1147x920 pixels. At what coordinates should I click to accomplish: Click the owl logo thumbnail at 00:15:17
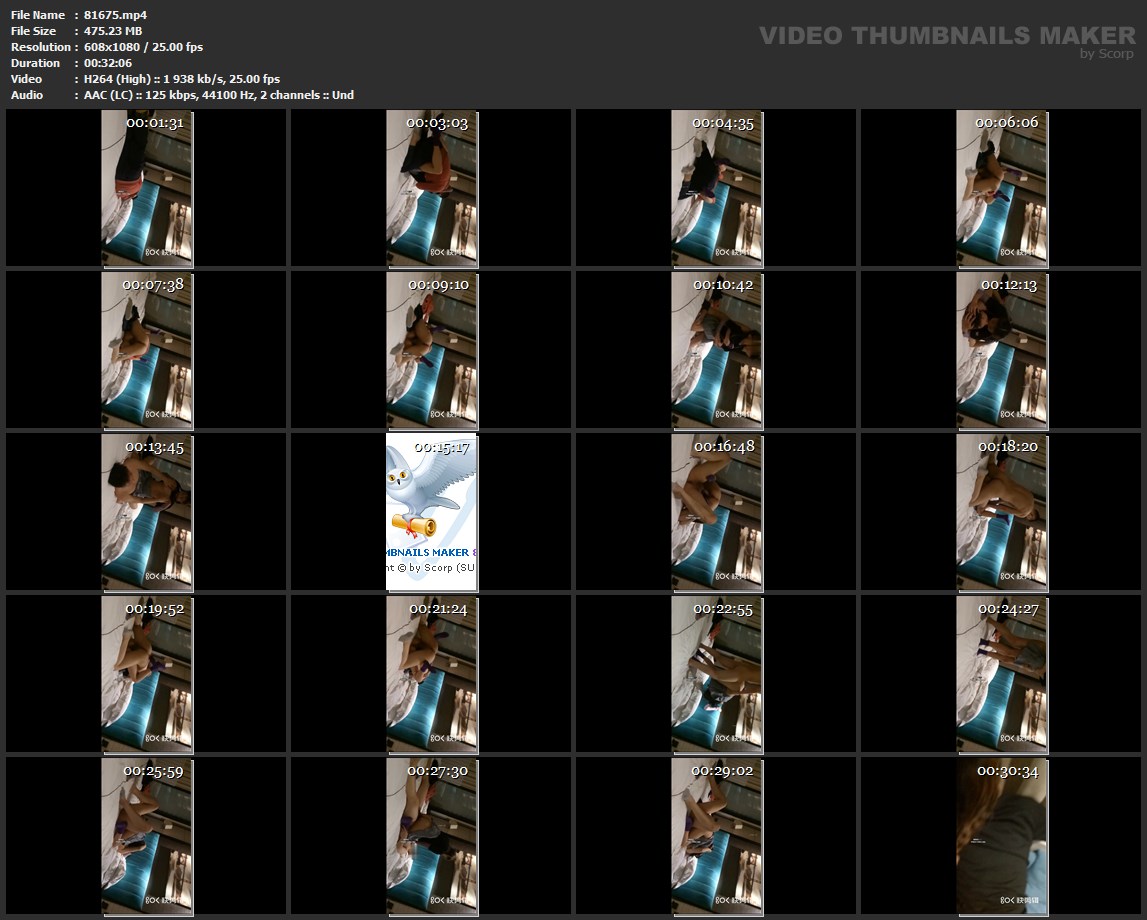point(432,512)
